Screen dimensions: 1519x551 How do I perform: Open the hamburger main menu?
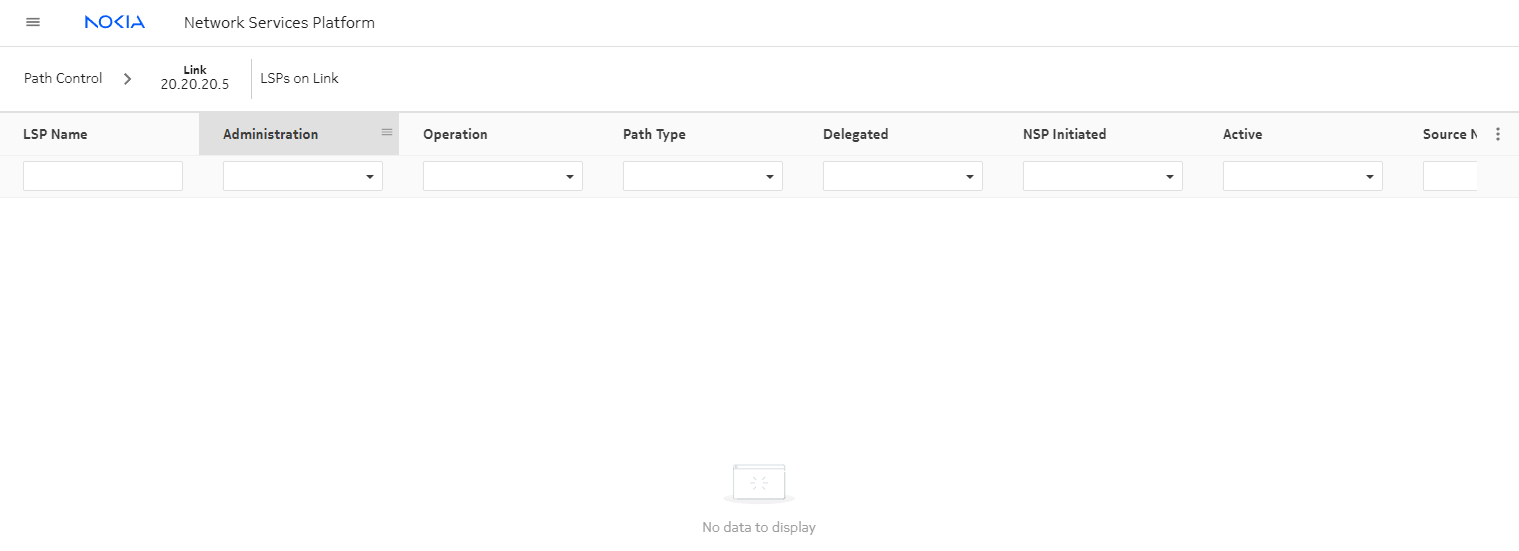click(x=33, y=22)
